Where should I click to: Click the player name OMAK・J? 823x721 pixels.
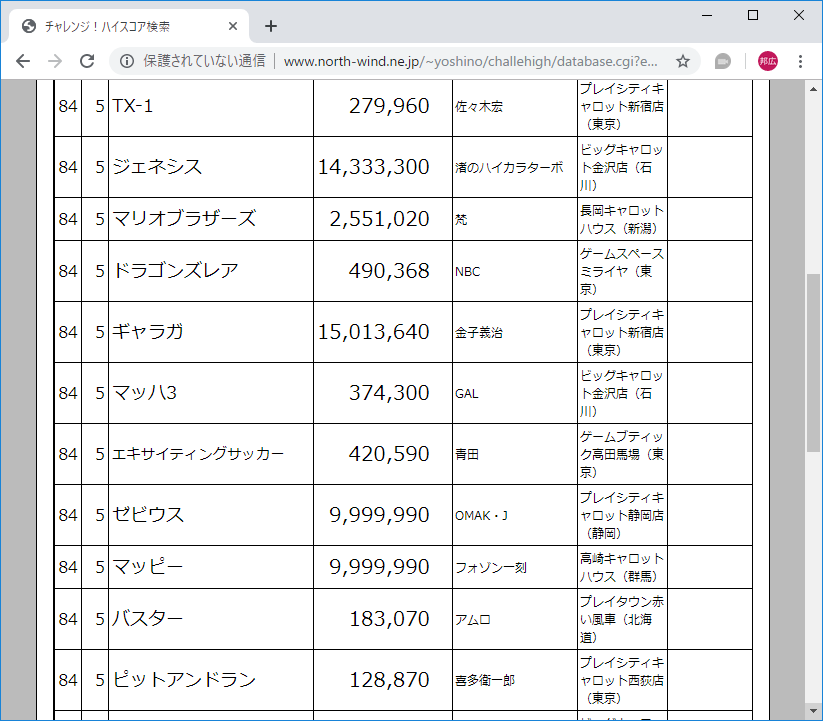point(481,515)
